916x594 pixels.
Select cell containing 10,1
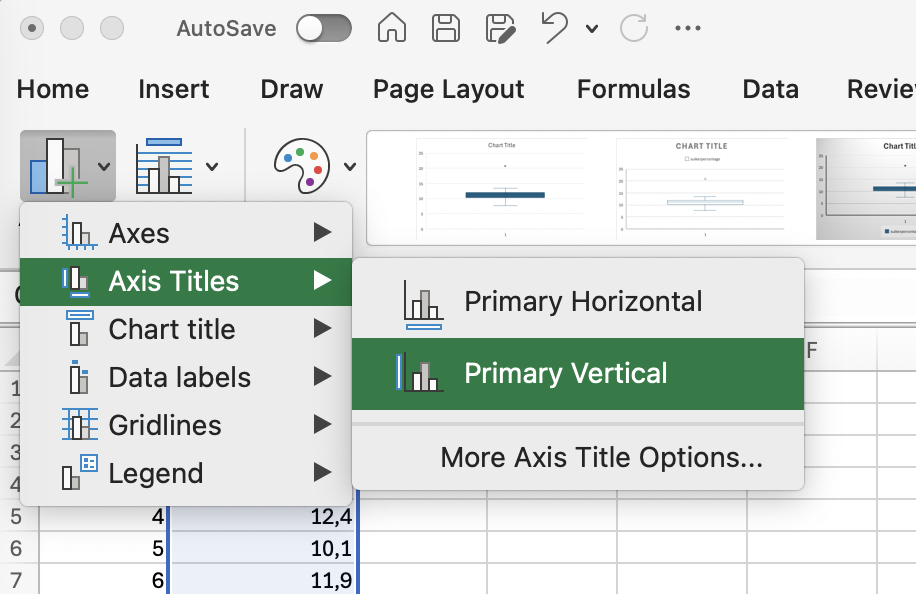coord(263,548)
